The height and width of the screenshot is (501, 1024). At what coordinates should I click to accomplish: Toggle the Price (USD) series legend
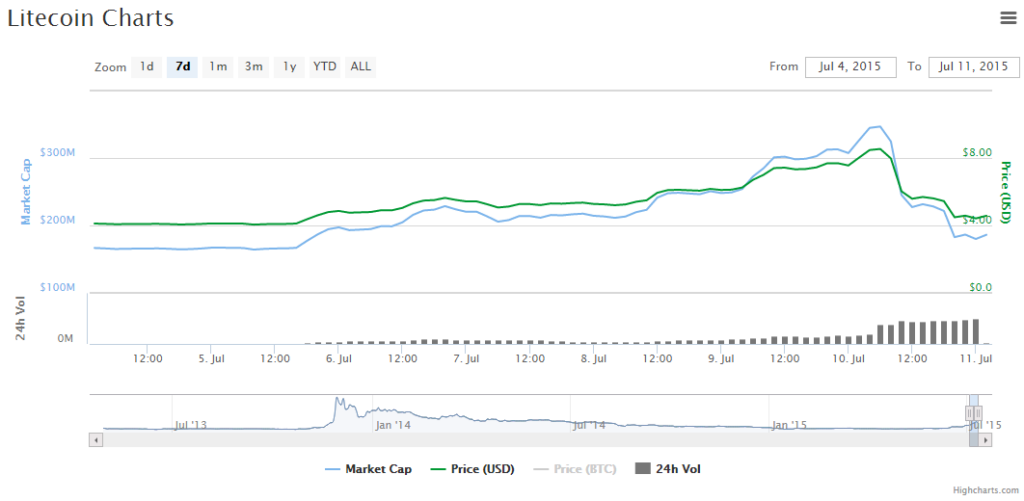point(473,469)
